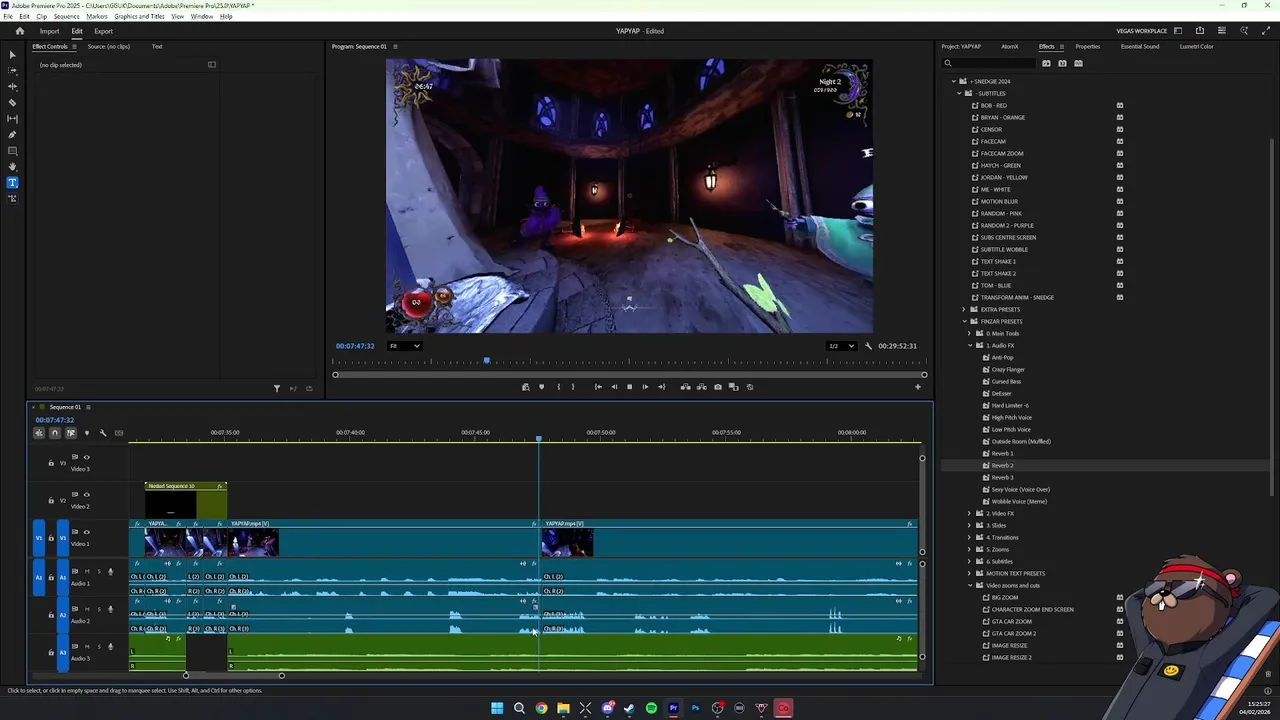This screenshot has width=1280, height=720.
Task: Open Spotify from the Windows taskbar
Action: pyautogui.click(x=651, y=708)
